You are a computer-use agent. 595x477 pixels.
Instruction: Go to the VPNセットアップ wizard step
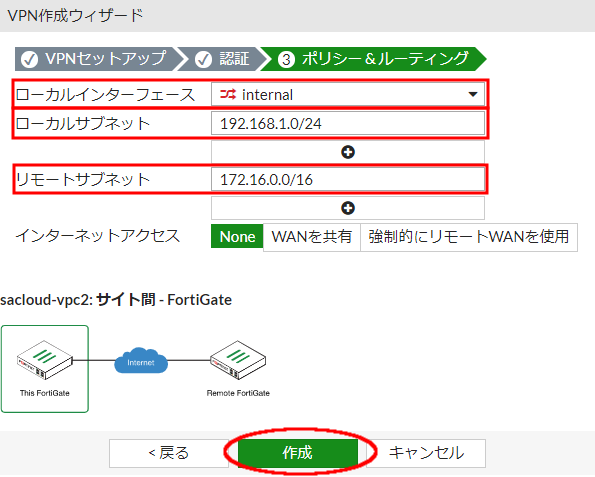pos(97,59)
